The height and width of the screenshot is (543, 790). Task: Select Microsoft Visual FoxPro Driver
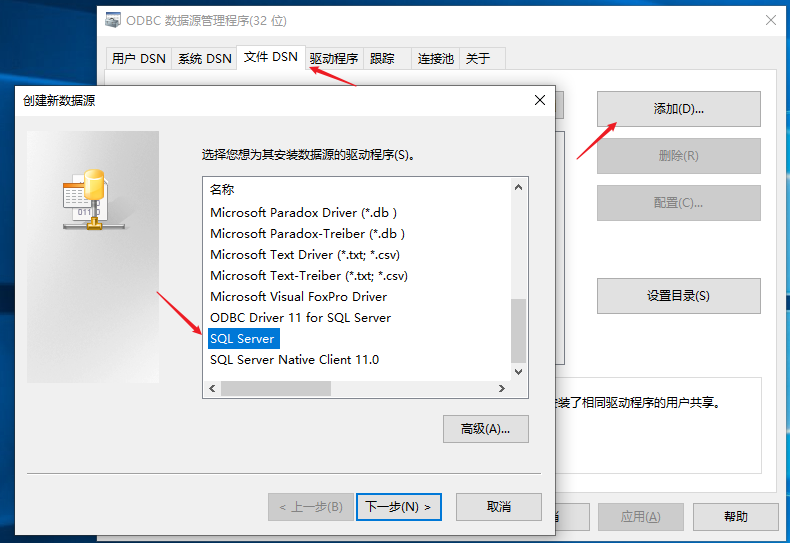coord(298,297)
